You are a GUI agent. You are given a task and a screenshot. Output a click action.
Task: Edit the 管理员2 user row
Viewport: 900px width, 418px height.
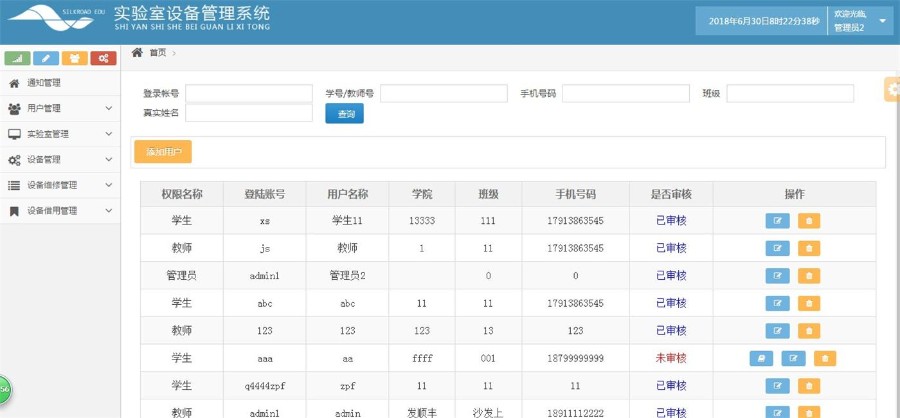pyautogui.click(x=777, y=276)
